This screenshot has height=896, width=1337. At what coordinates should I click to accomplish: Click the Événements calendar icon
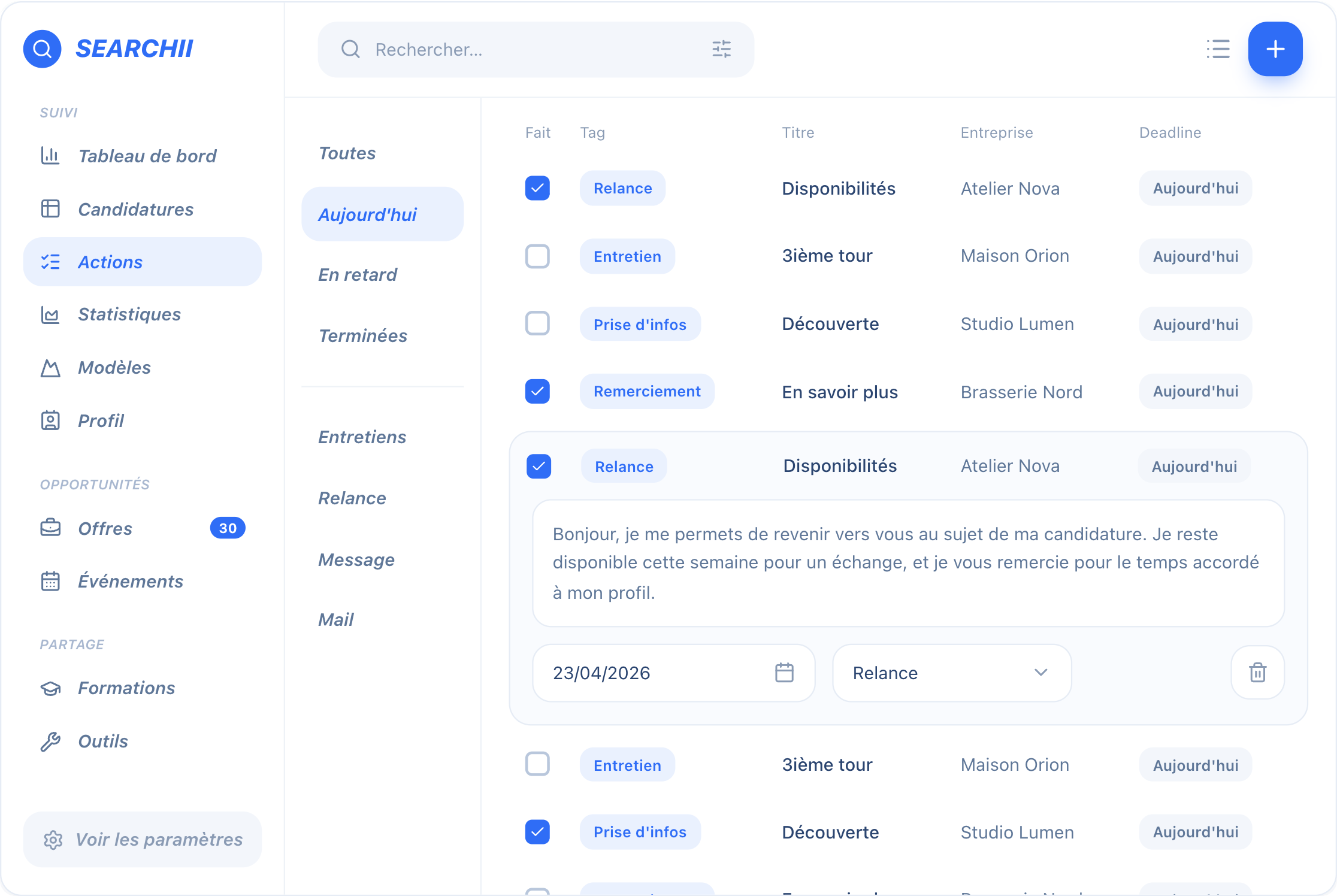(50, 581)
